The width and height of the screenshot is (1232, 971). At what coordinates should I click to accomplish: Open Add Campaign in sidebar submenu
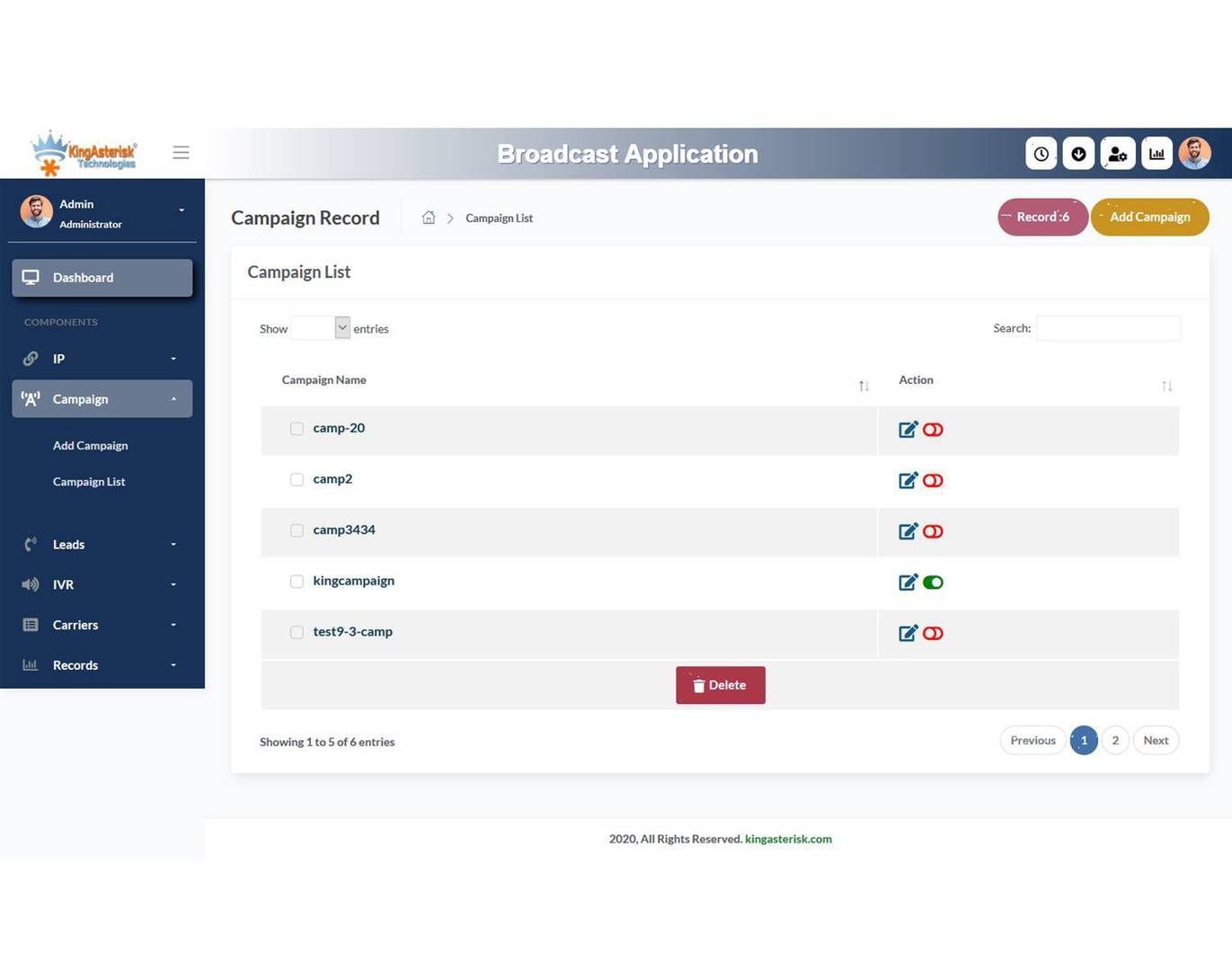tap(90, 446)
